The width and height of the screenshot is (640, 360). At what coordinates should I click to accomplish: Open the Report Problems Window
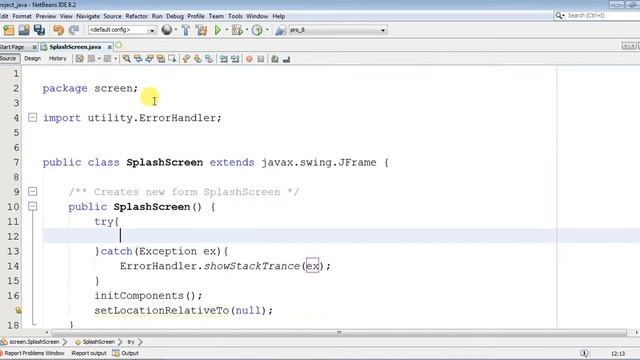coord(34,353)
